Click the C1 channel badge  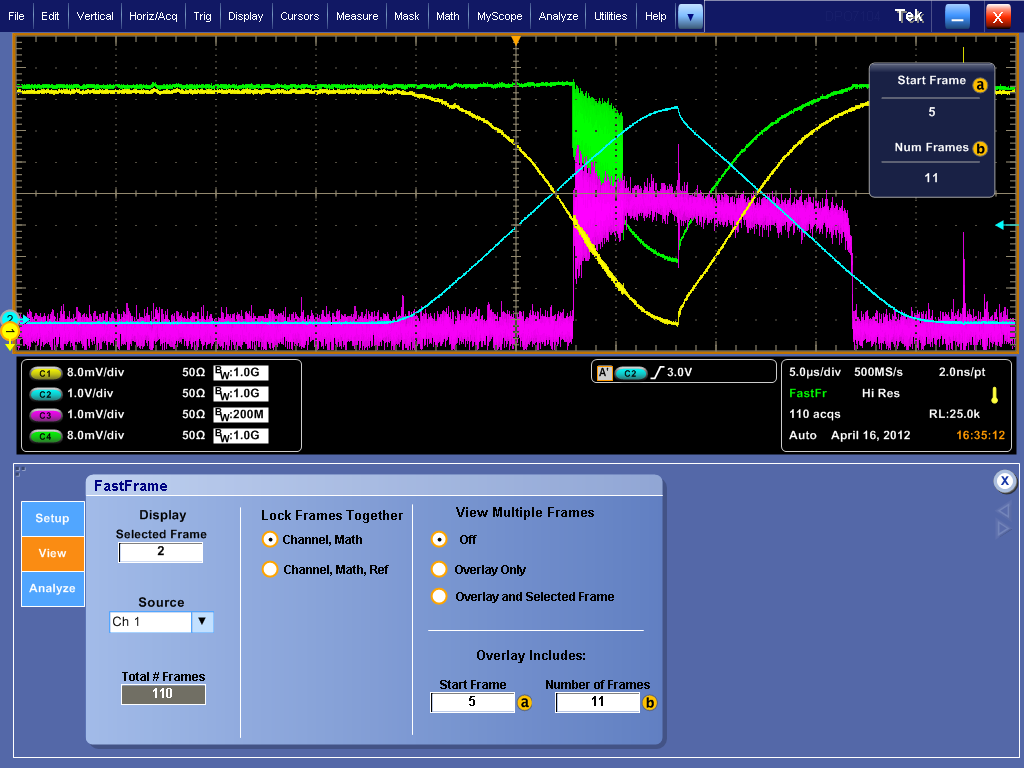(x=44, y=372)
